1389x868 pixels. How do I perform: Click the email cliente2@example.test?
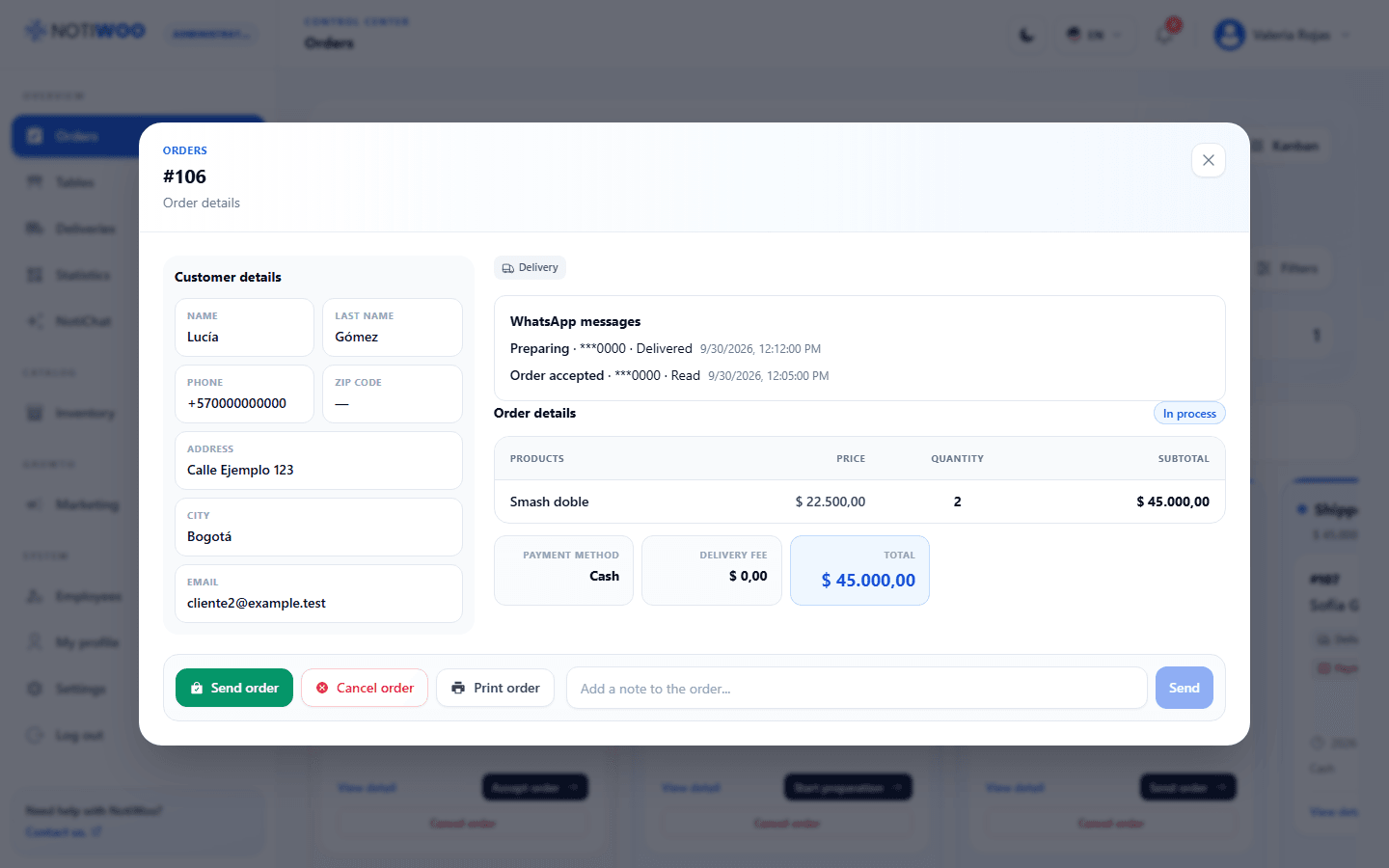coord(257,603)
